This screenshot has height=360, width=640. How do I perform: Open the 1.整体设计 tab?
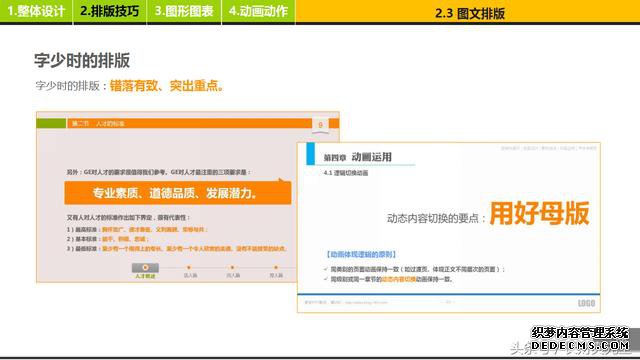click(x=36, y=11)
